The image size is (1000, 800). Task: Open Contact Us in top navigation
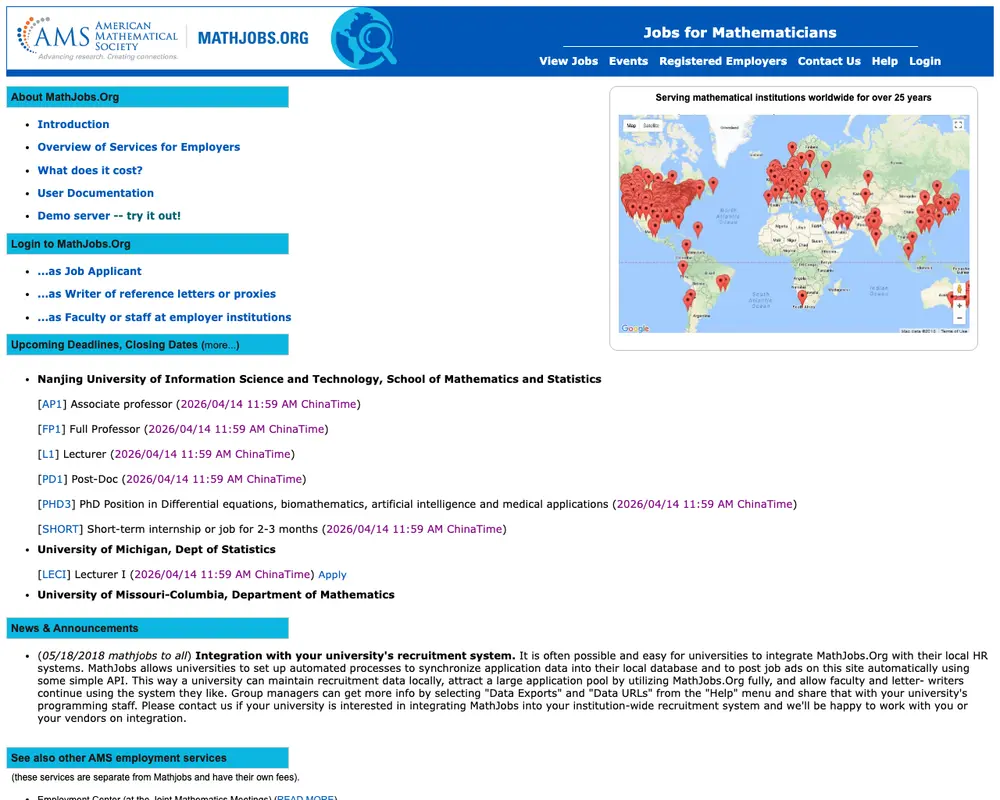[x=828, y=61]
